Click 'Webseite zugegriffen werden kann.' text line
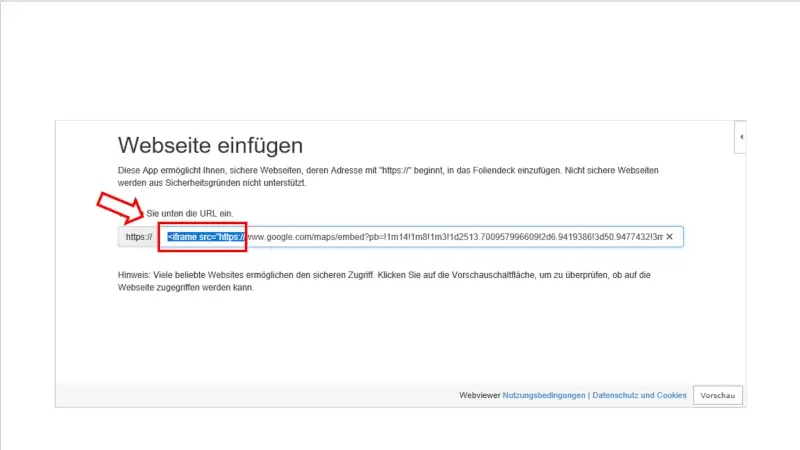Screen dimensions: 800x450 click(x=186, y=288)
